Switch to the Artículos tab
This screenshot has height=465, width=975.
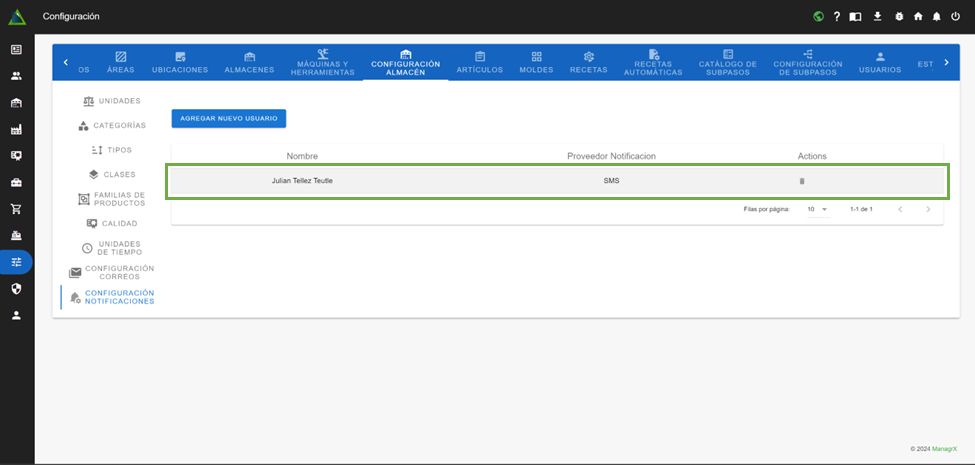(480, 63)
